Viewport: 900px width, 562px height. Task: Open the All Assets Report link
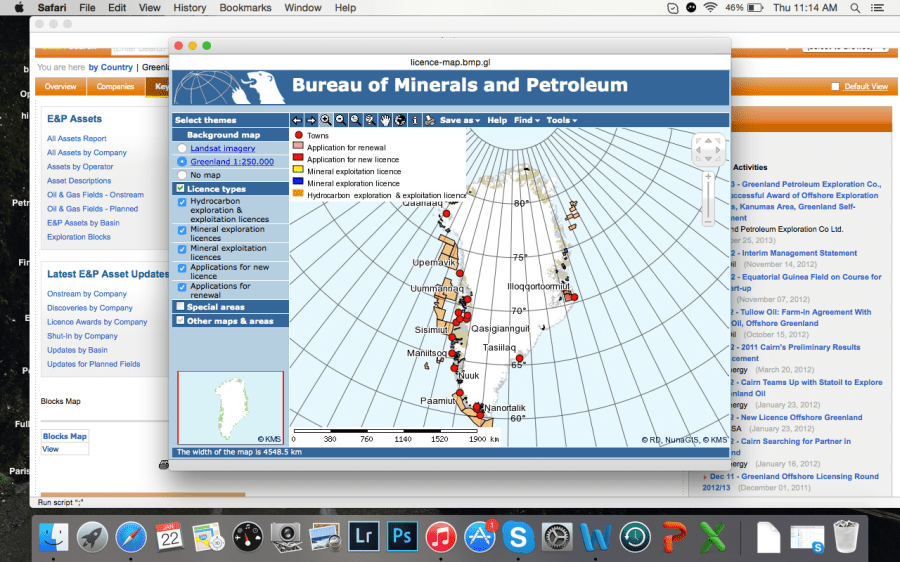tap(77, 138)
